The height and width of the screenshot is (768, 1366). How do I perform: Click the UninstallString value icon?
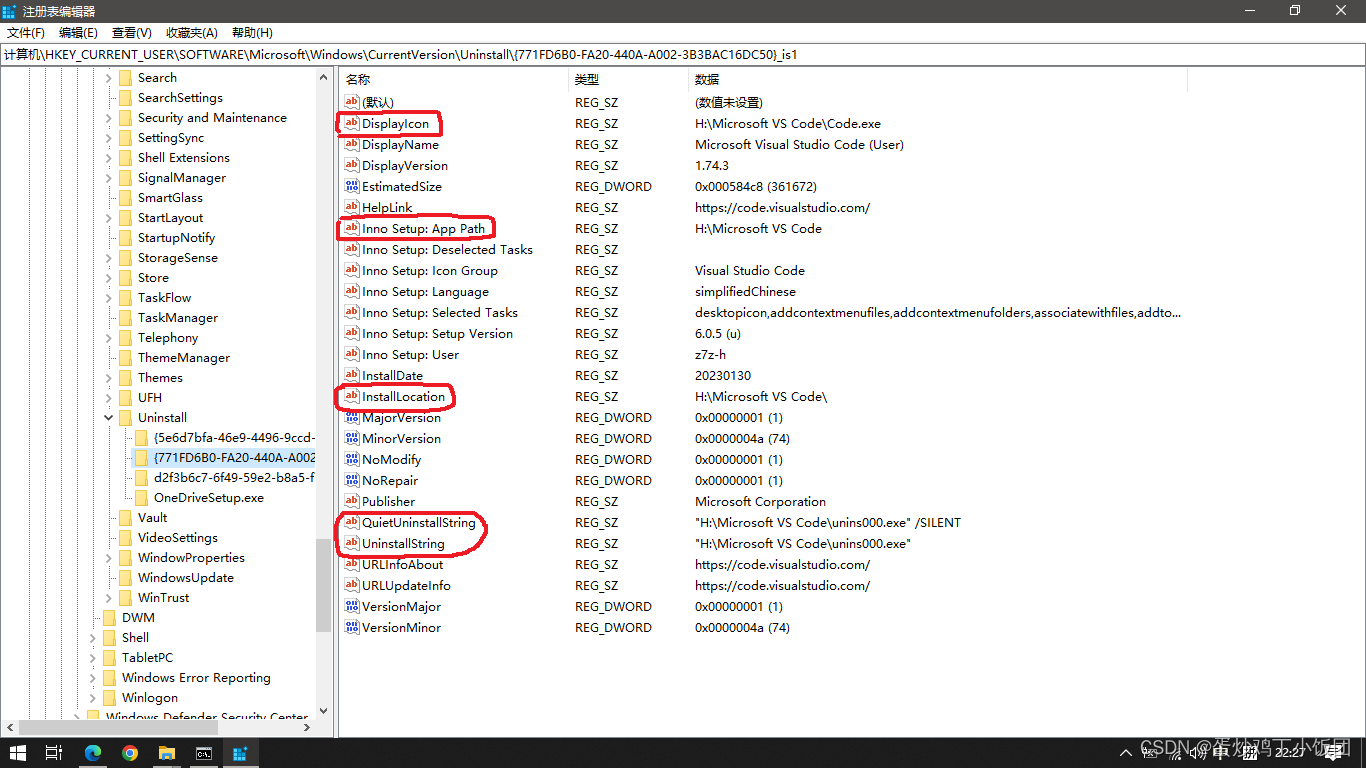351,543
